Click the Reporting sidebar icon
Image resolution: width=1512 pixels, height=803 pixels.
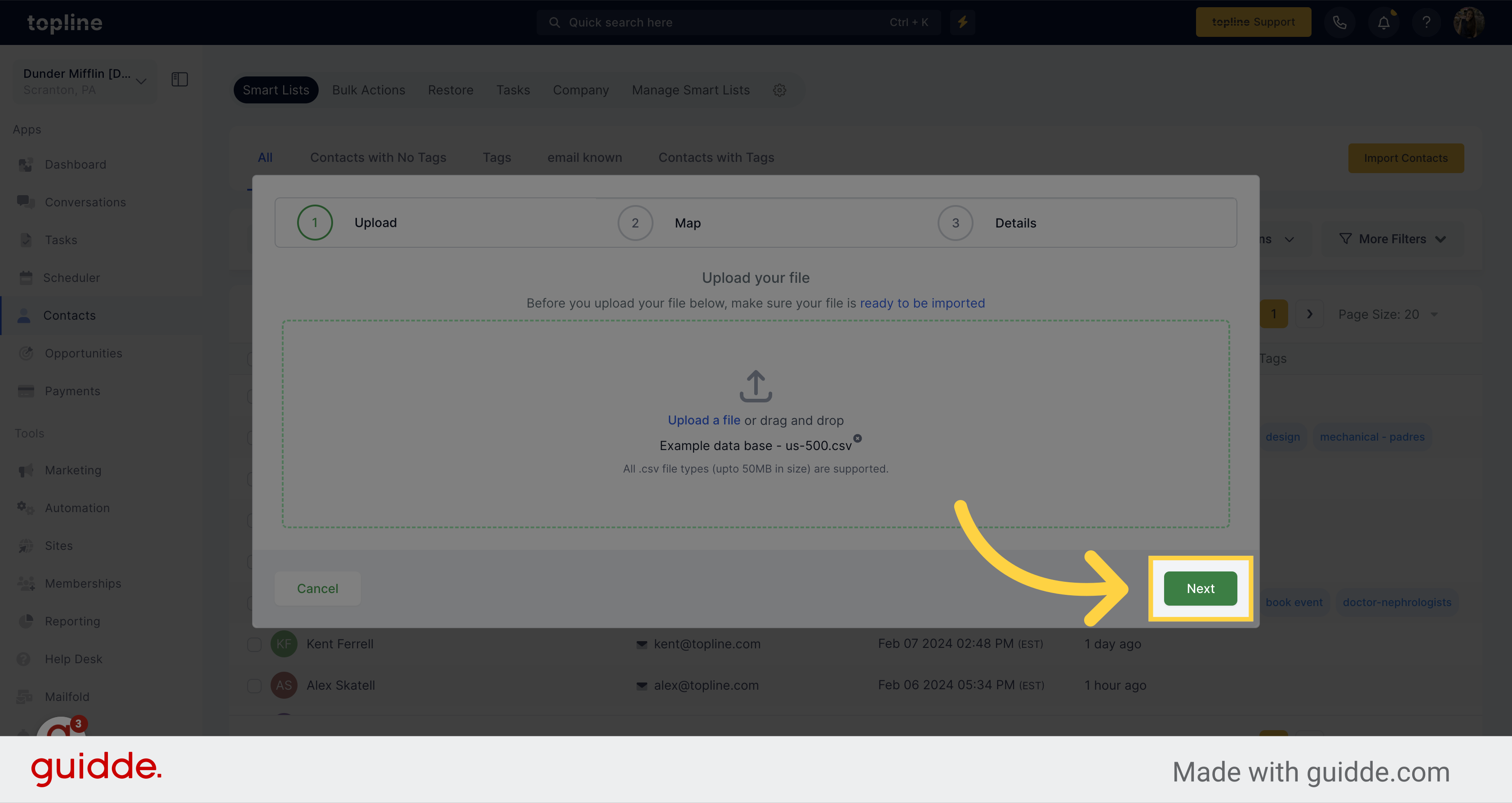[26, 621]
